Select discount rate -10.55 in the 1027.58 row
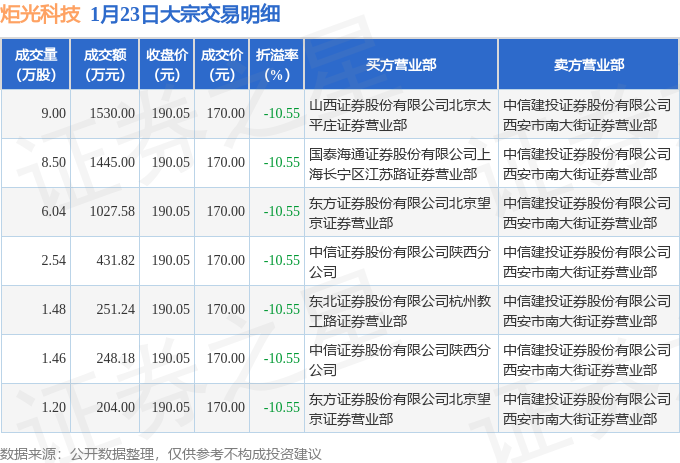This screenshot has height=463, width=680. pyautogui.click(x=282, y=212)
